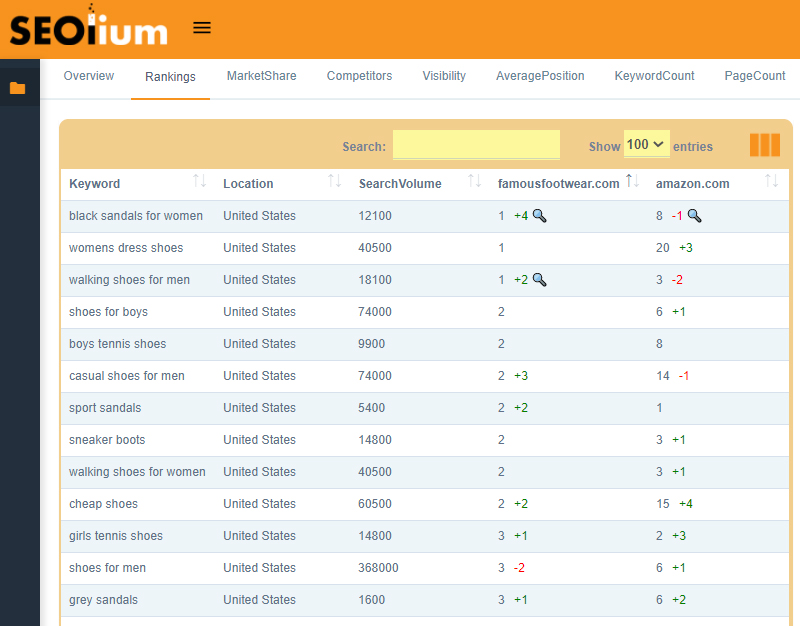Click the Location column header text
Image resolution: width=800 pixels, height=626 pixels.
coord(248,184)
